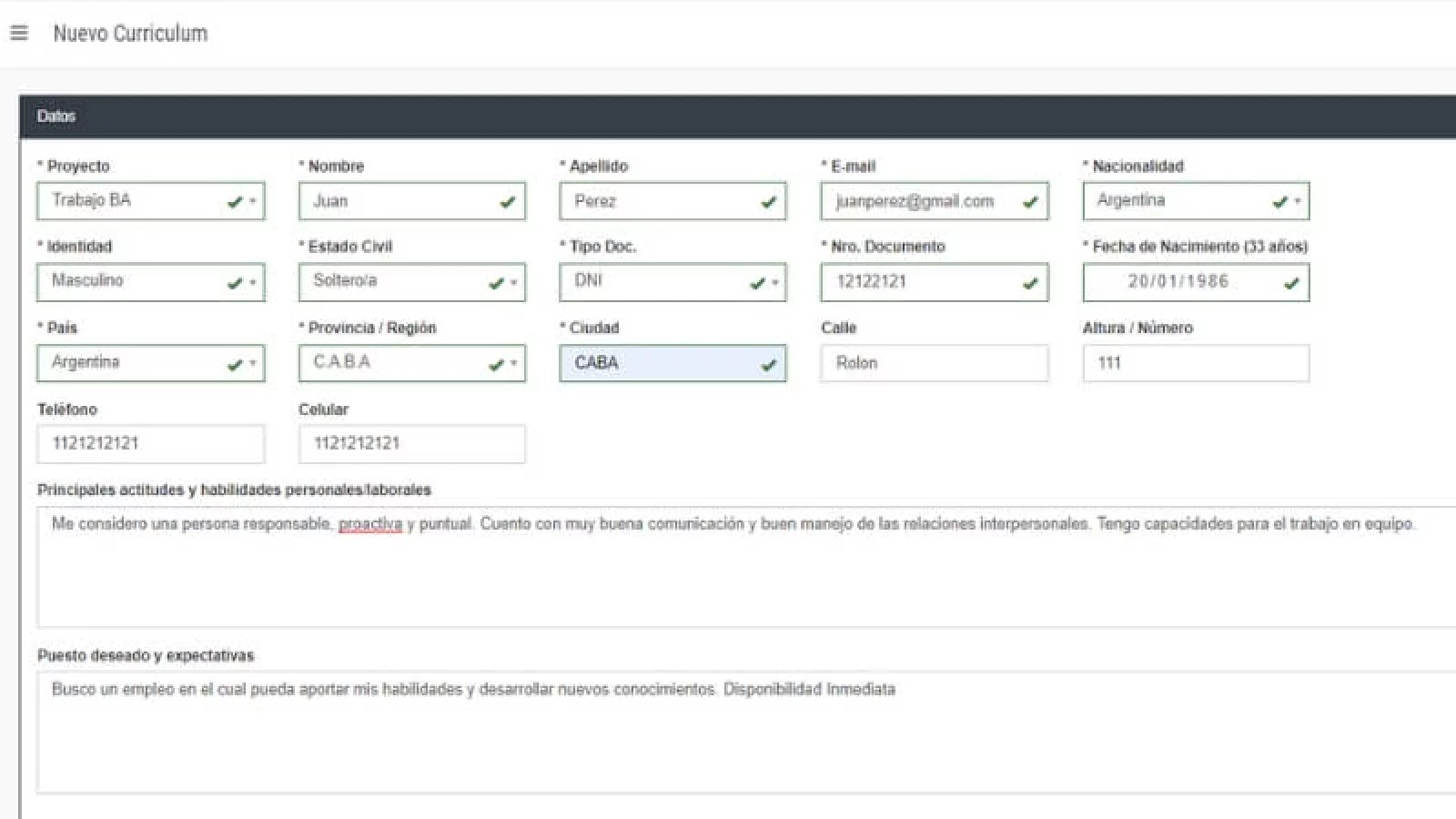Focus the Altura / Número field

[1195, 363]
